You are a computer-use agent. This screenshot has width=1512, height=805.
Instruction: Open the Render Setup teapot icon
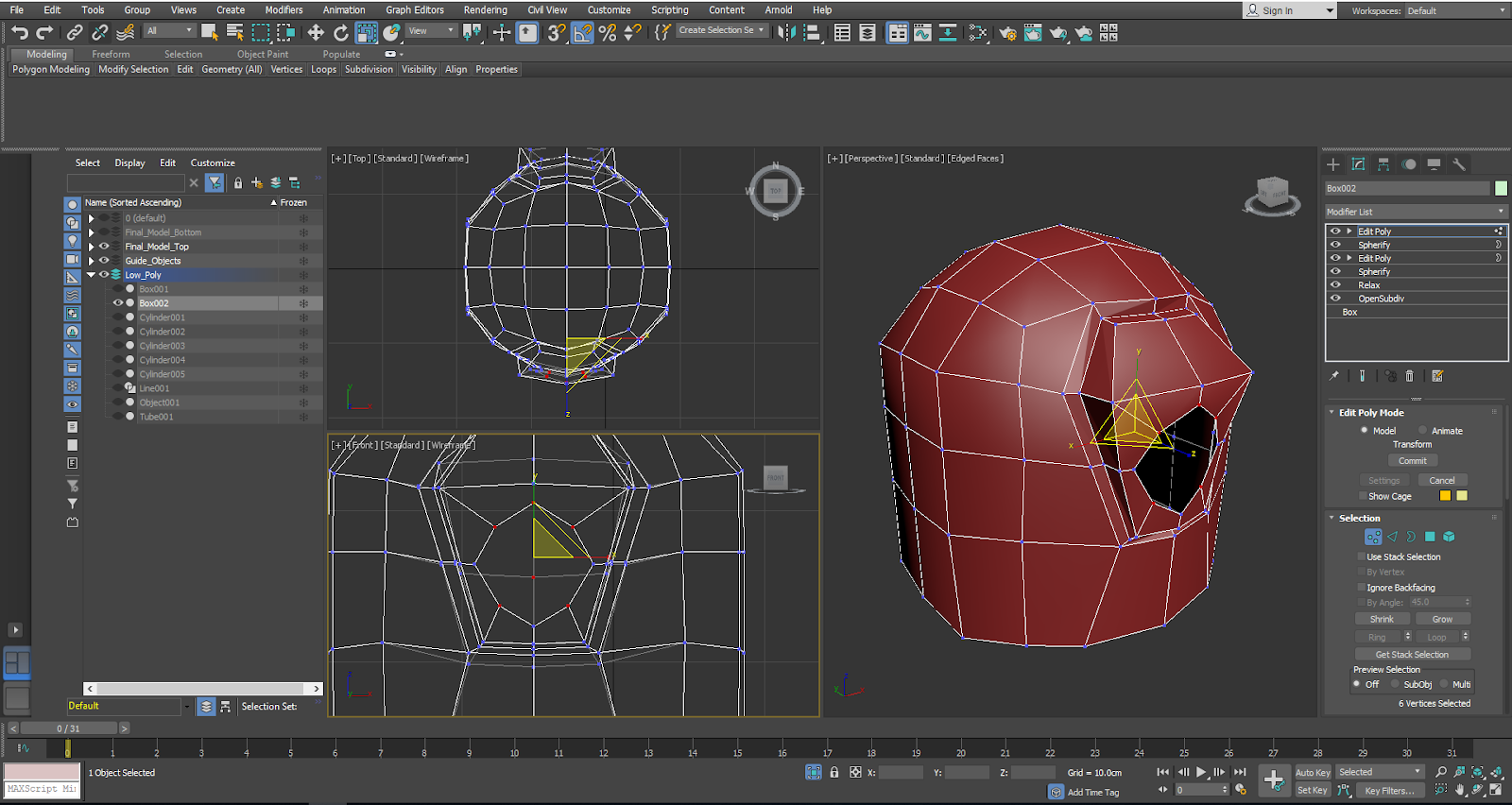(1007, 32)
